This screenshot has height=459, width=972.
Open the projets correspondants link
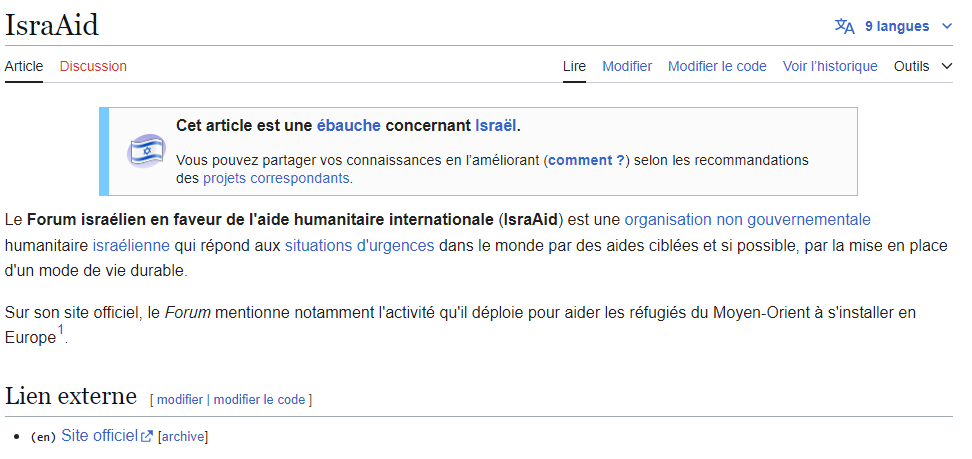tap(276, 179)
